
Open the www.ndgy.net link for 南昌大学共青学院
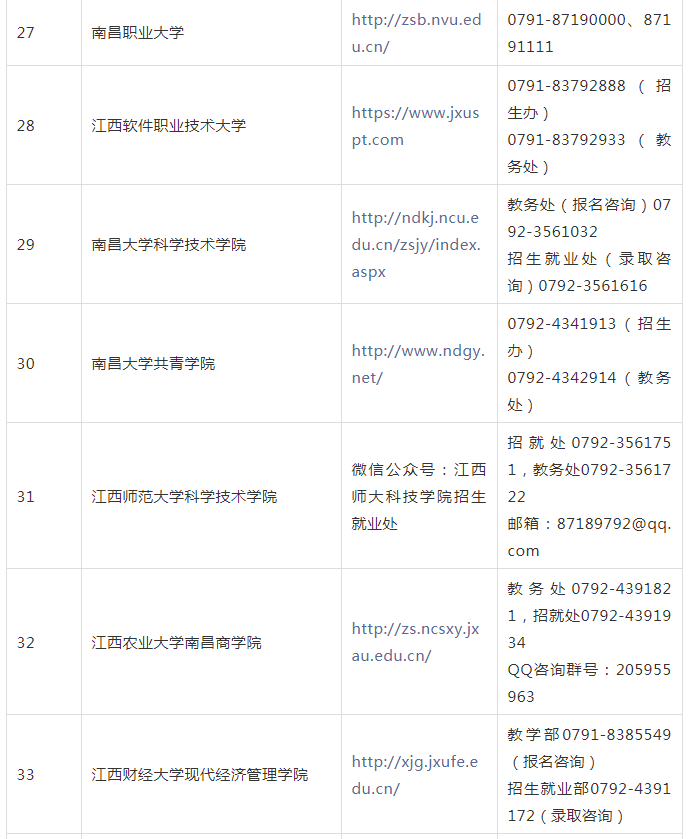pyautogui.click(x=418, y=364)
